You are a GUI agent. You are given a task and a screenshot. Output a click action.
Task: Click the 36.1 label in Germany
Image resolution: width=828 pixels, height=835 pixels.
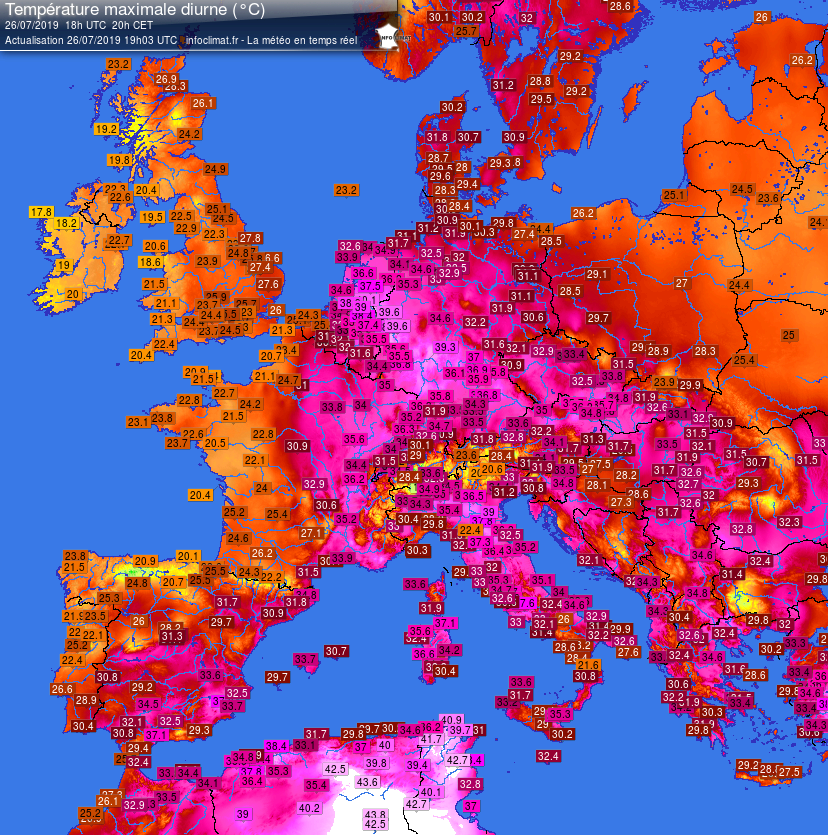coord(455,373)
